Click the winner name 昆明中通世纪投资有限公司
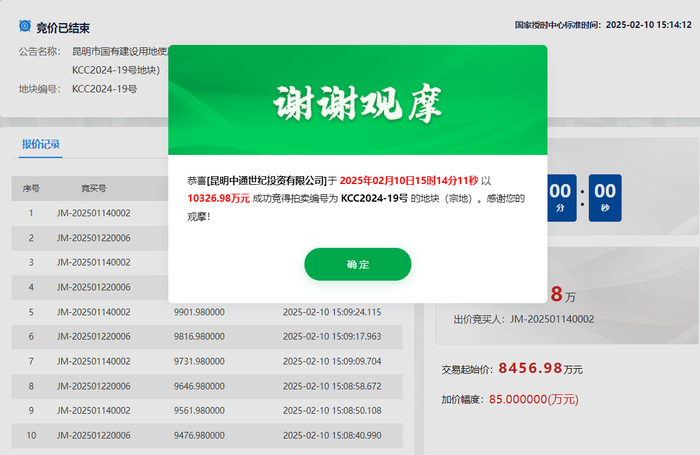The width and height of the screenshot is (700, 455). [x=267, y=181]
